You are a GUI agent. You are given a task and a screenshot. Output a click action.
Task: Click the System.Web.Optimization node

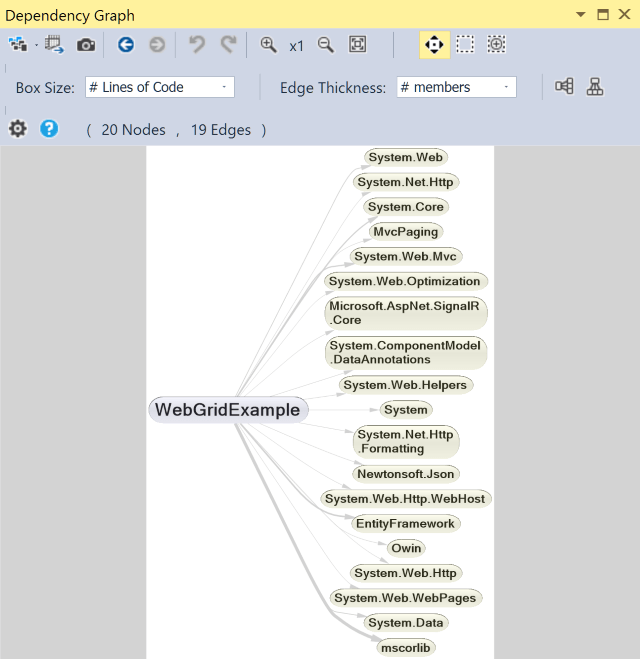point(405,281)
